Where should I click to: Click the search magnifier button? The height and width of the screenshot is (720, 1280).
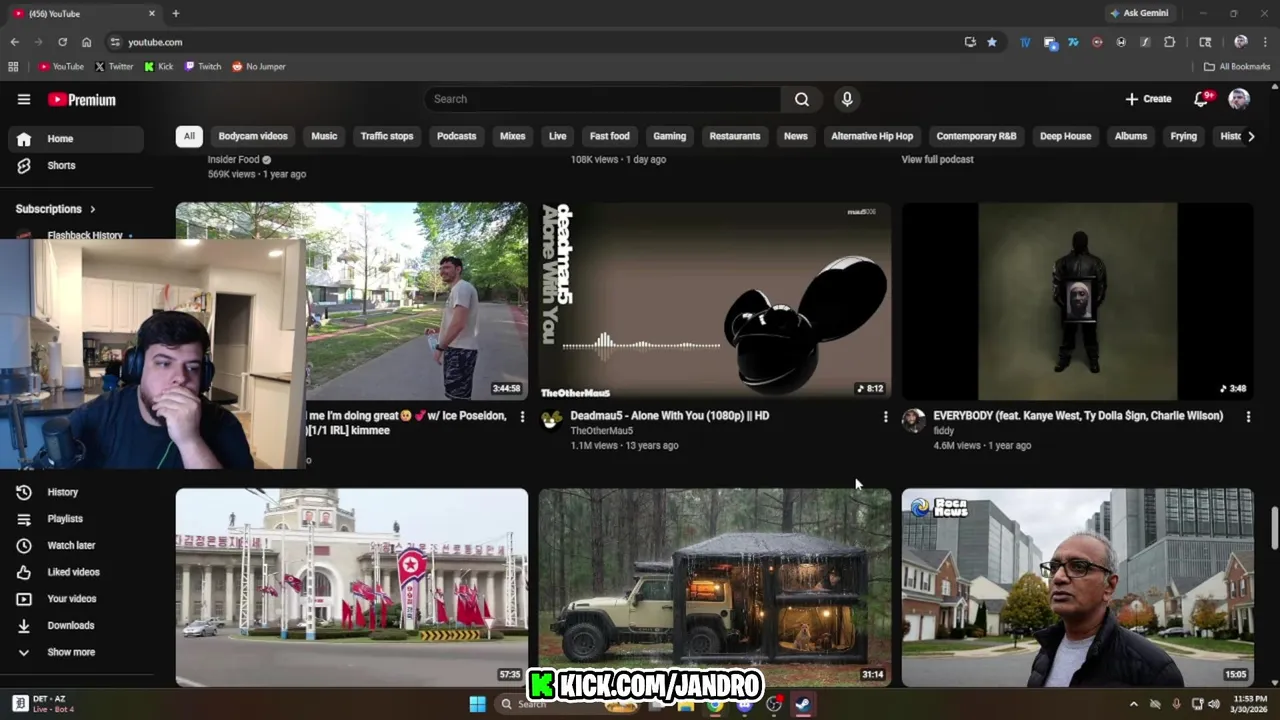802,99
